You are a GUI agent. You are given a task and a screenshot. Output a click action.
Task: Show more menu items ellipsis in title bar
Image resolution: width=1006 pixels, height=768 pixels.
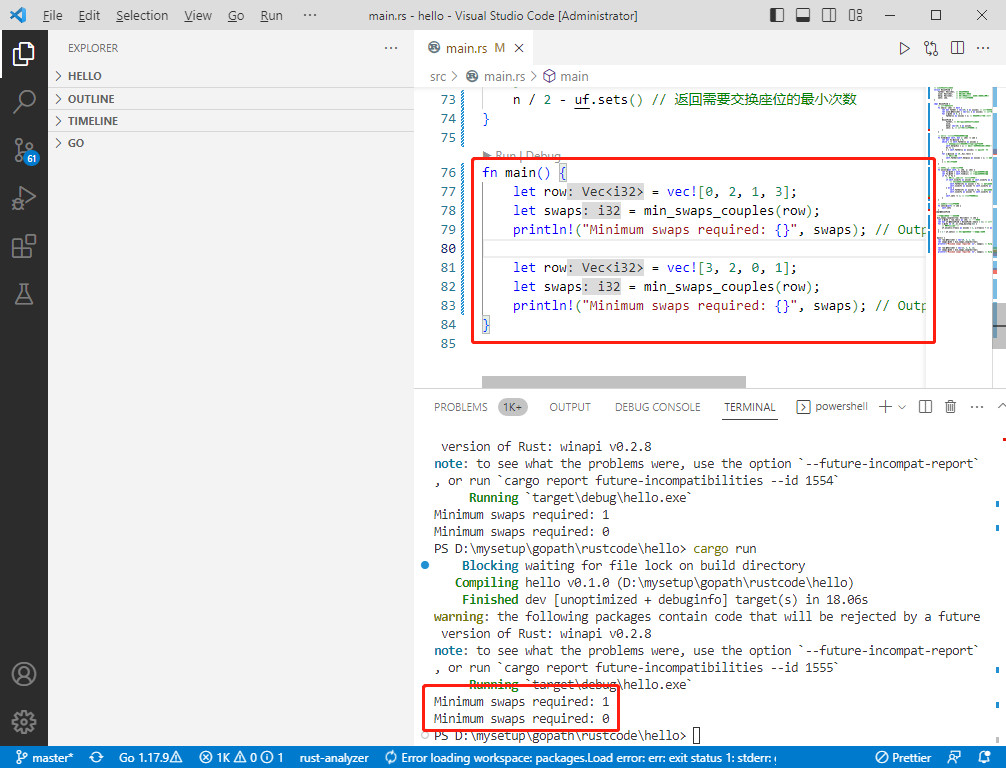click(x=310, y=15)
